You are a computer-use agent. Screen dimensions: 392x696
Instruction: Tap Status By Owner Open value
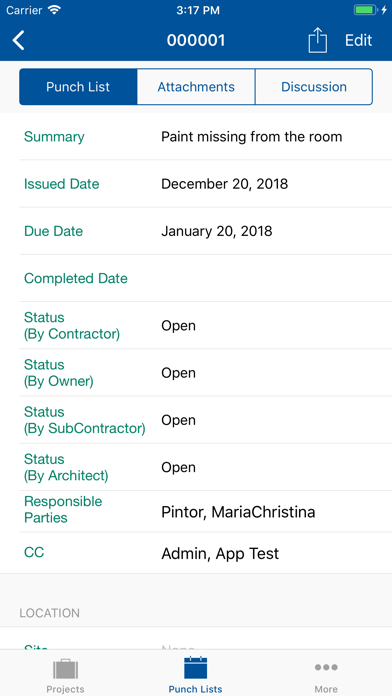pyautogui.click(x=178, y=373)
